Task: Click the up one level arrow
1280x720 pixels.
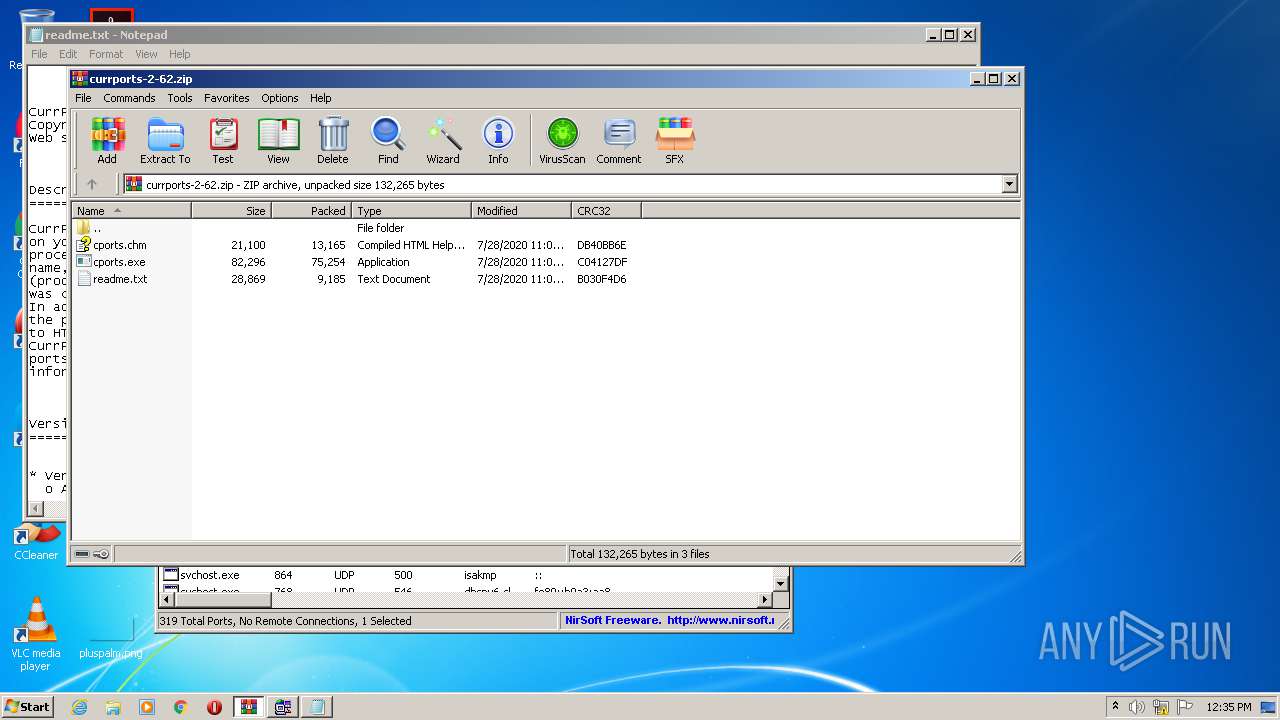Action: point(92,184)
